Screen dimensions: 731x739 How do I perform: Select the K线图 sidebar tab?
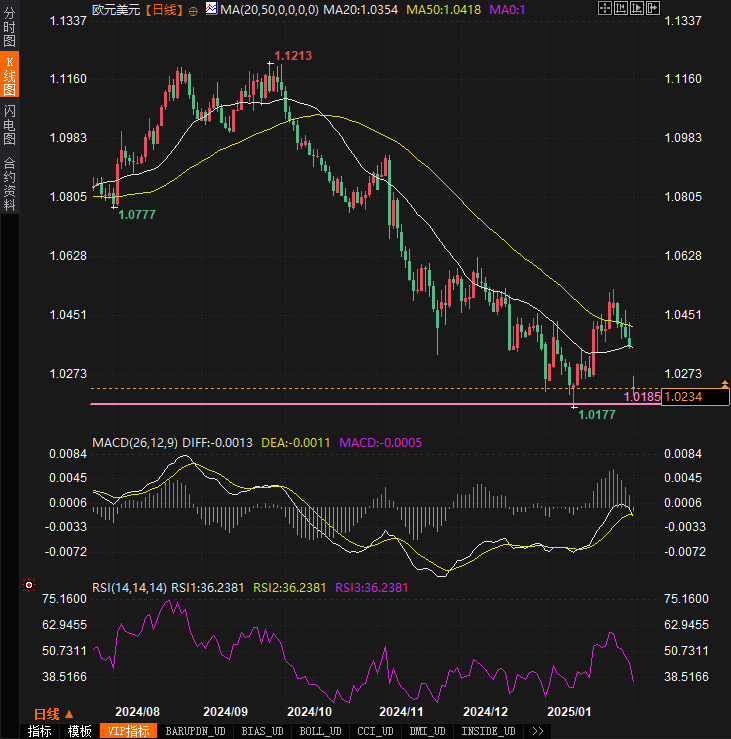click(9, 76)
